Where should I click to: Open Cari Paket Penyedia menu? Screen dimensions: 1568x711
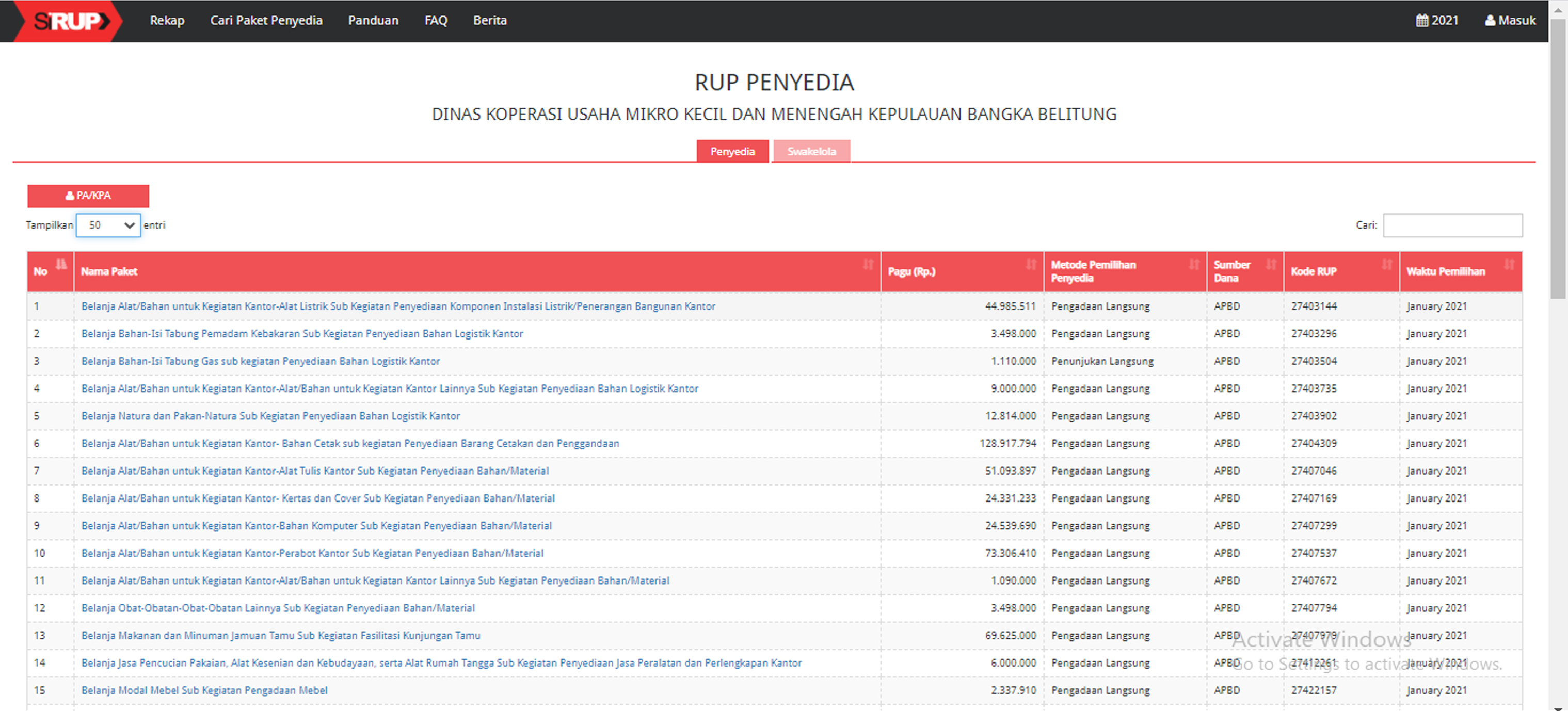266,21
